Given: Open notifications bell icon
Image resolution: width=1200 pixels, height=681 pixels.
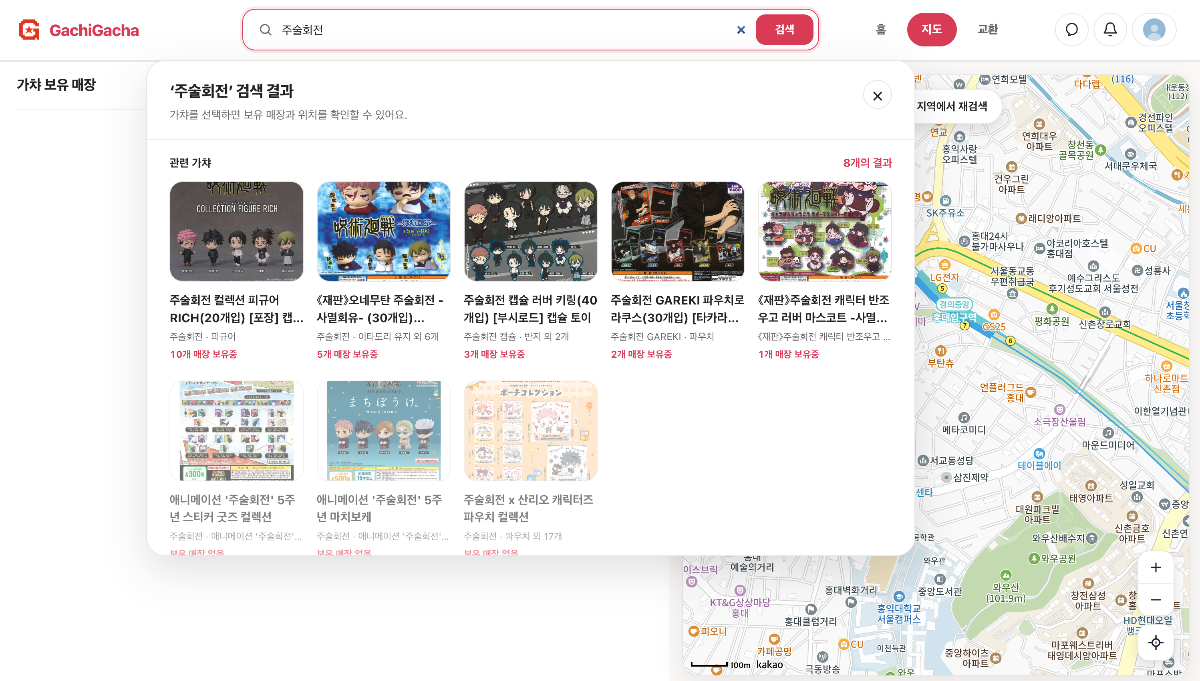Looking at the screenshot, I should [x=1110, y=30].
